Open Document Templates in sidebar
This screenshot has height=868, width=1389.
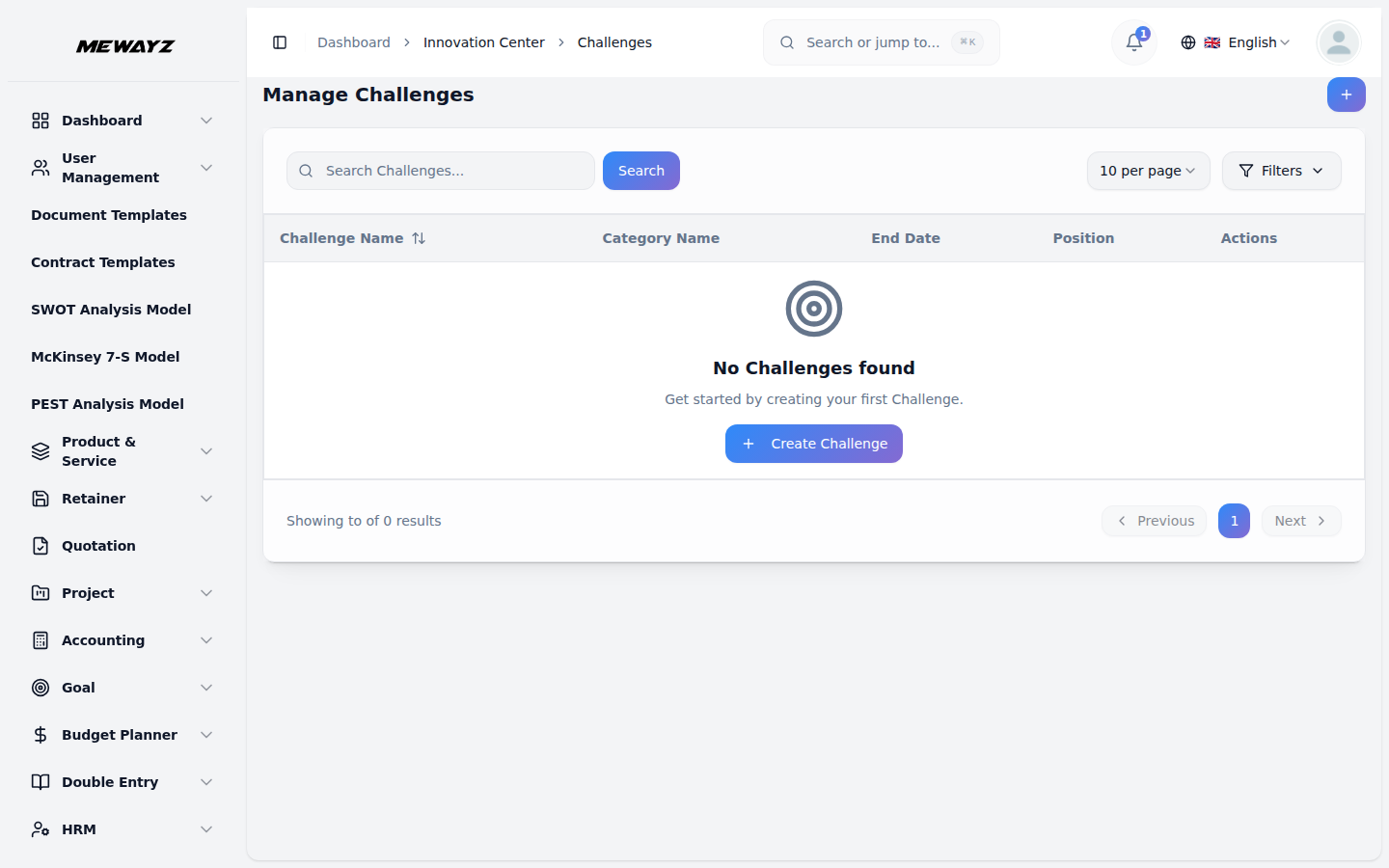click(x=109, y=215)
